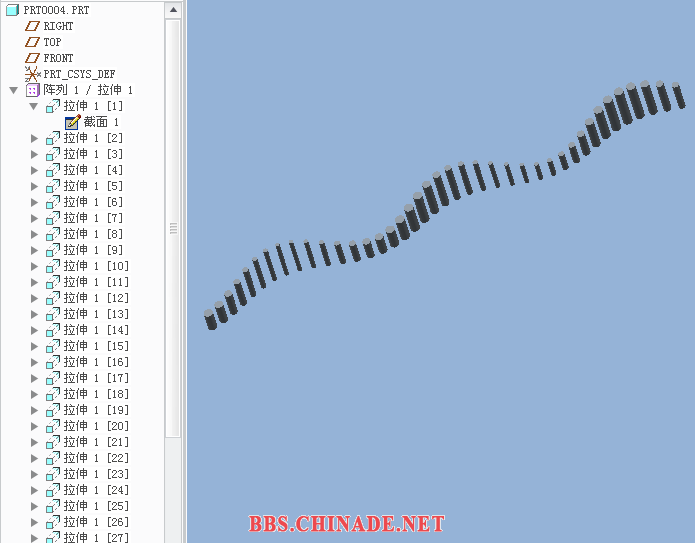This screenshot has width=695, height=543.
Task: Select the PRT_CSYS_DEF coordinate system icon
Action: (32, 74)
